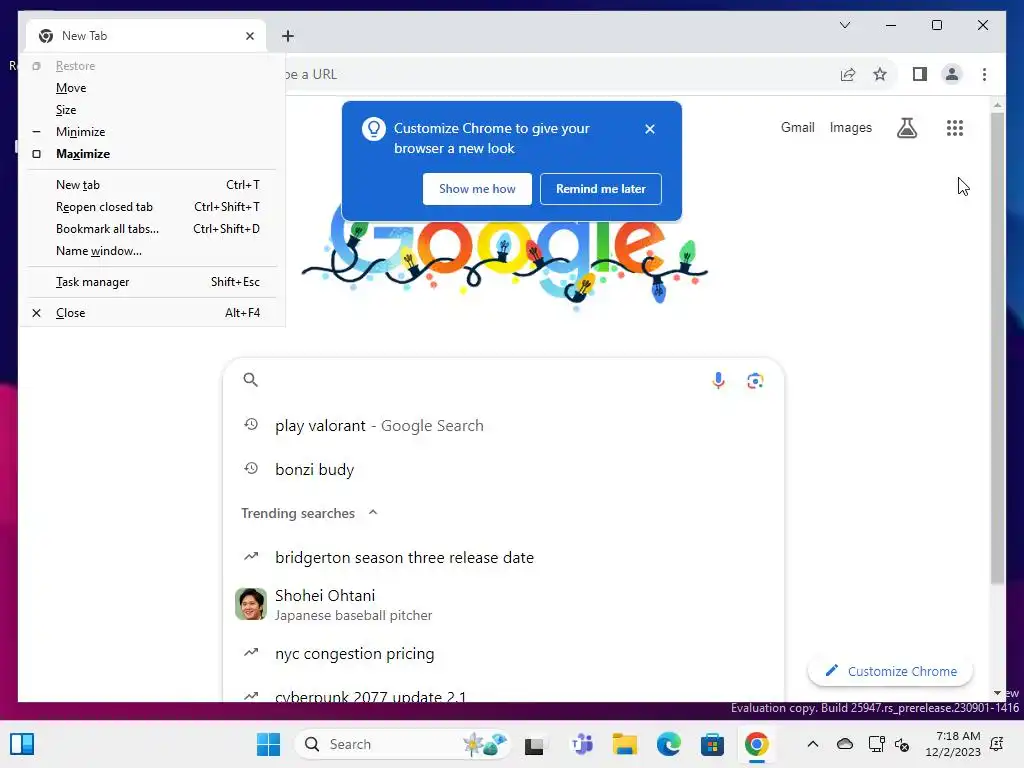Open Search Labs flask icon
The width and height of the screenshot is (1024, 768).
point(906,128)
